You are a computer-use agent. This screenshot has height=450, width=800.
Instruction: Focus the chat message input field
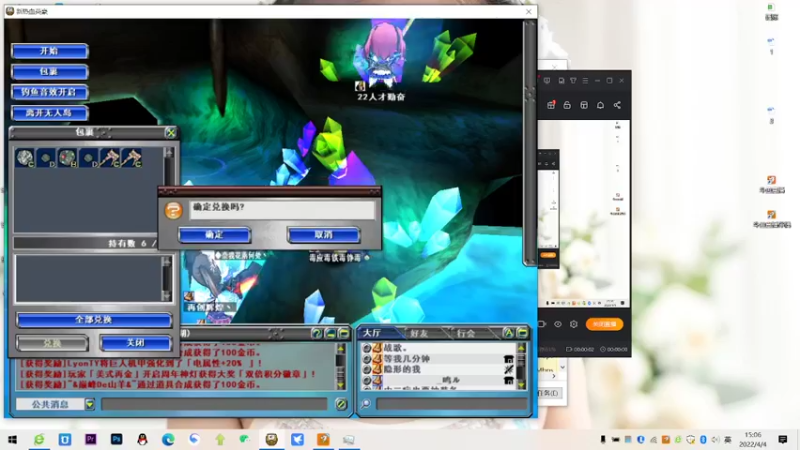click(x=214, y=404)
